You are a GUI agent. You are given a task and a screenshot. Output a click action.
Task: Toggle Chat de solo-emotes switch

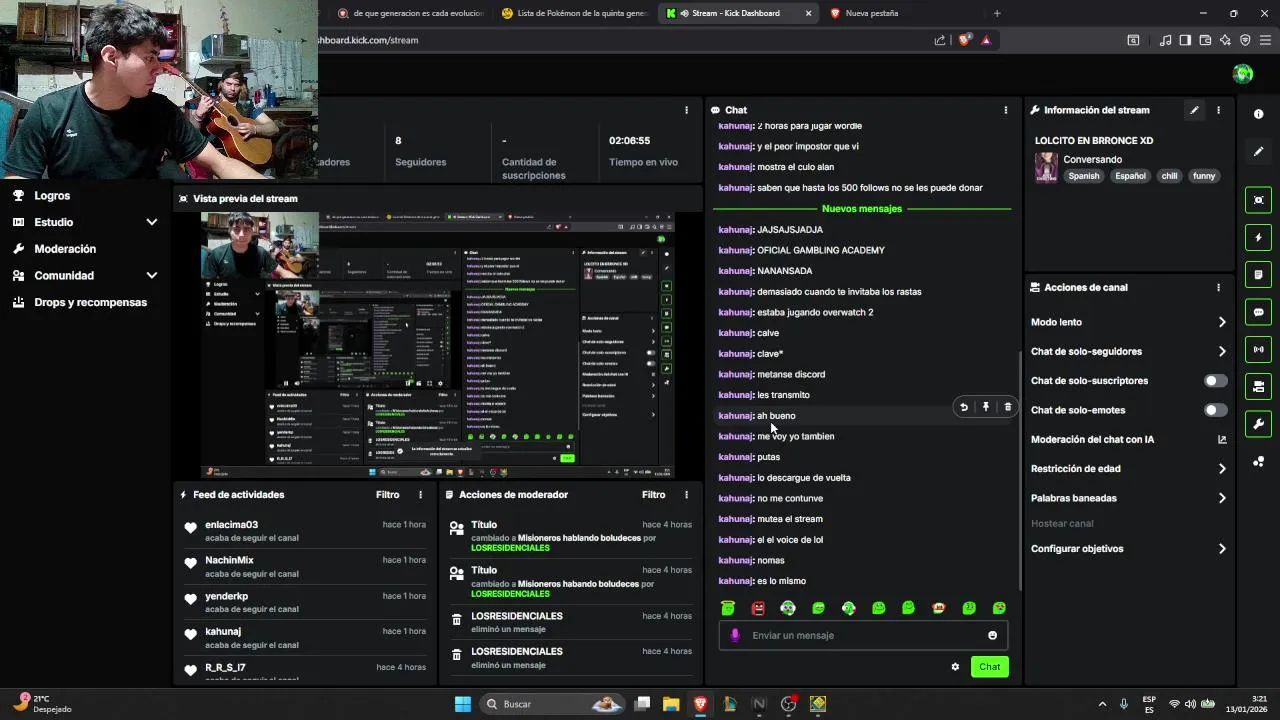1216,410
